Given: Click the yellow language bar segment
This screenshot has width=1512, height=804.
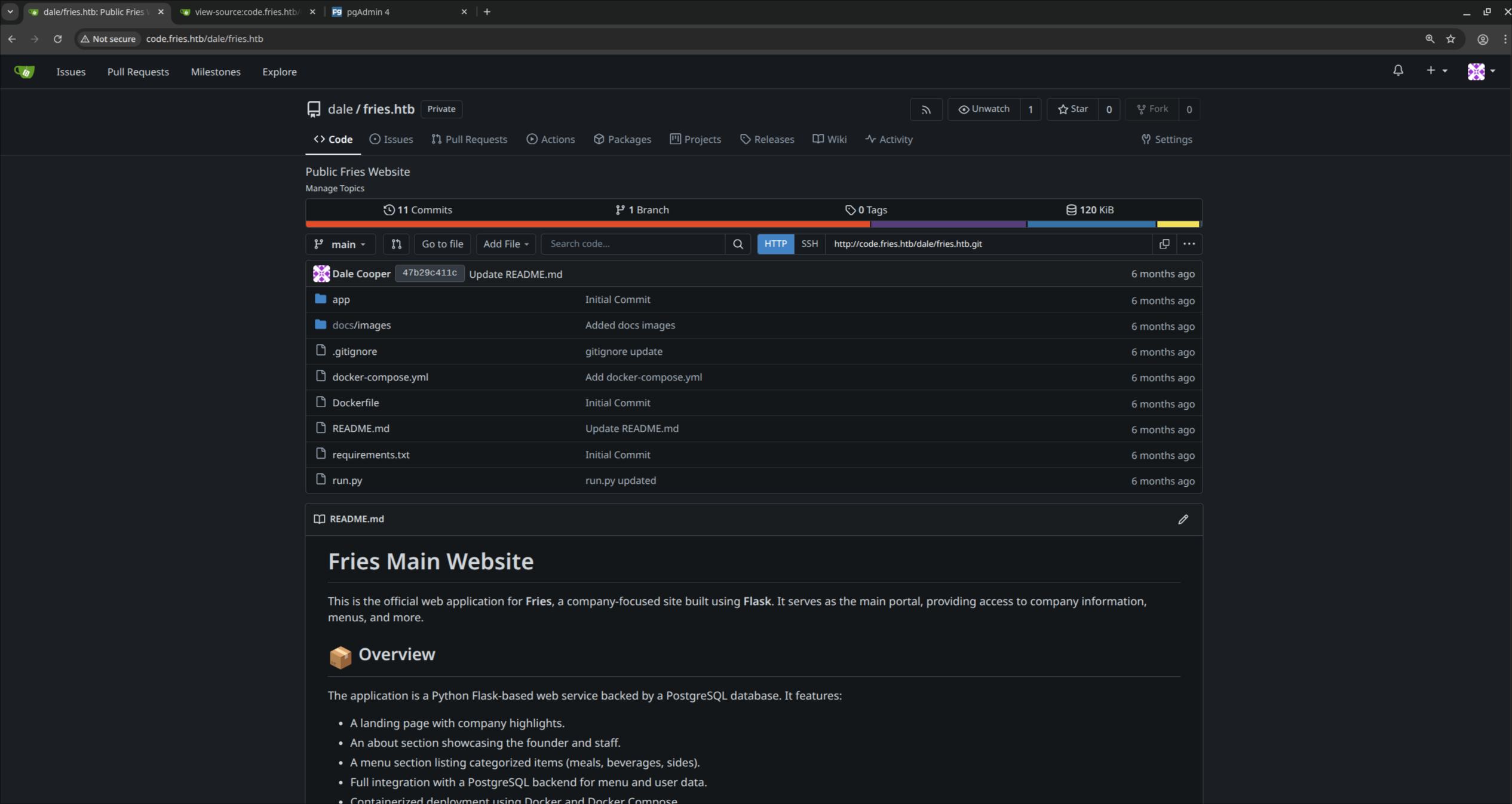Looking at the screenshot, I should pyautogui.click(x=1178, y=224).
